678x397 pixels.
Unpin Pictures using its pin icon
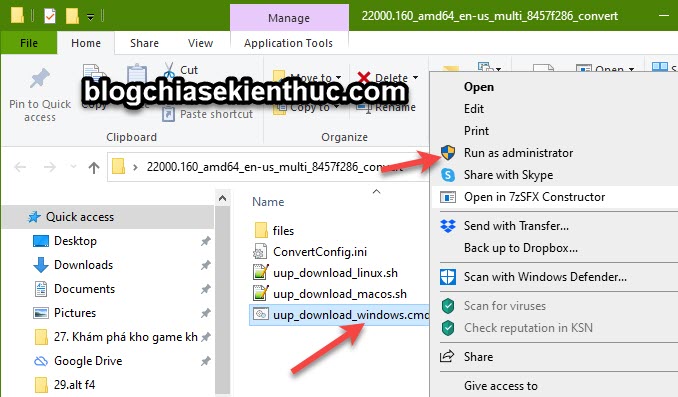click(206, 313)
